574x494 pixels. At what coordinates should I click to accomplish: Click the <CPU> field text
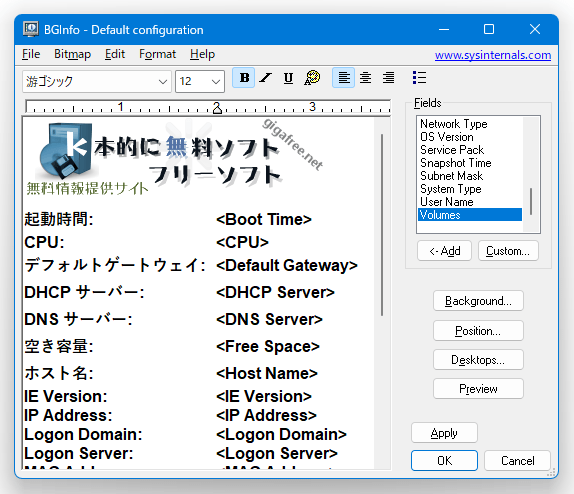point(242,242)
